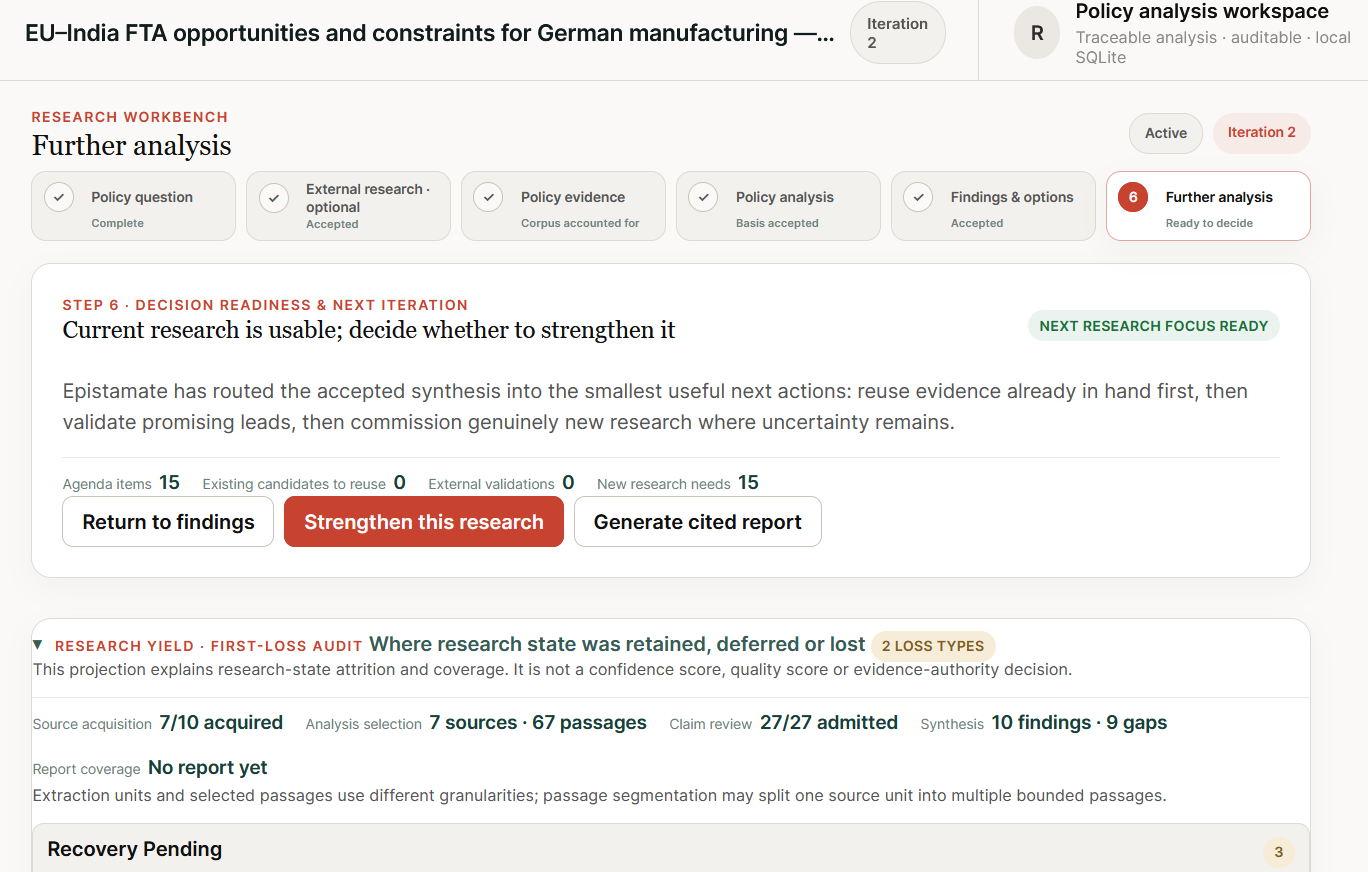
Task: Expand the Recovery Pending section
Action: click(x=671, y=849)
